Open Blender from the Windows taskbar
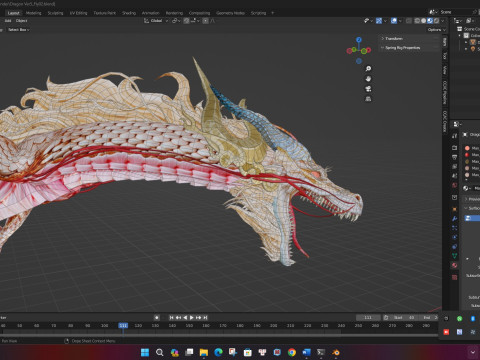This screenshot has width=480, height=360. pyautogui.click(x=336, y=352)
